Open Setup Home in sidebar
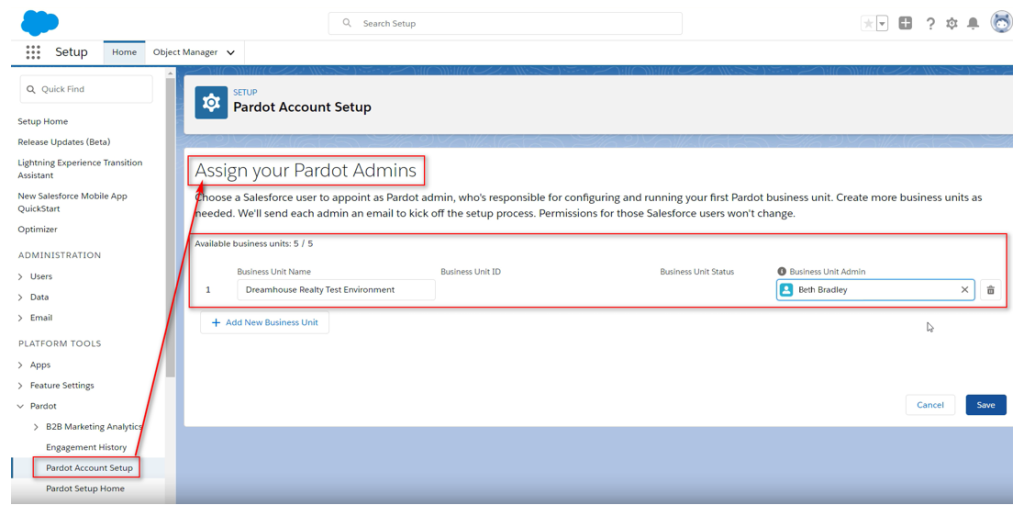Screen dimensions: 1024x505 [x=42, y=122]
